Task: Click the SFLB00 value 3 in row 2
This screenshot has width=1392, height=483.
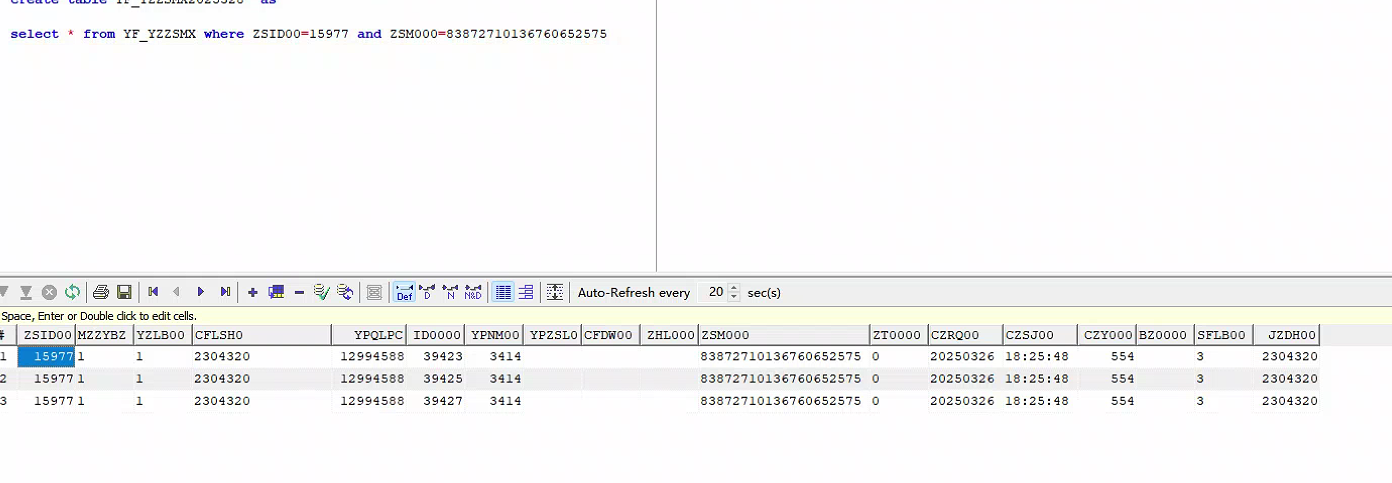Action: pyautogui.click(x=1200, y=379)
